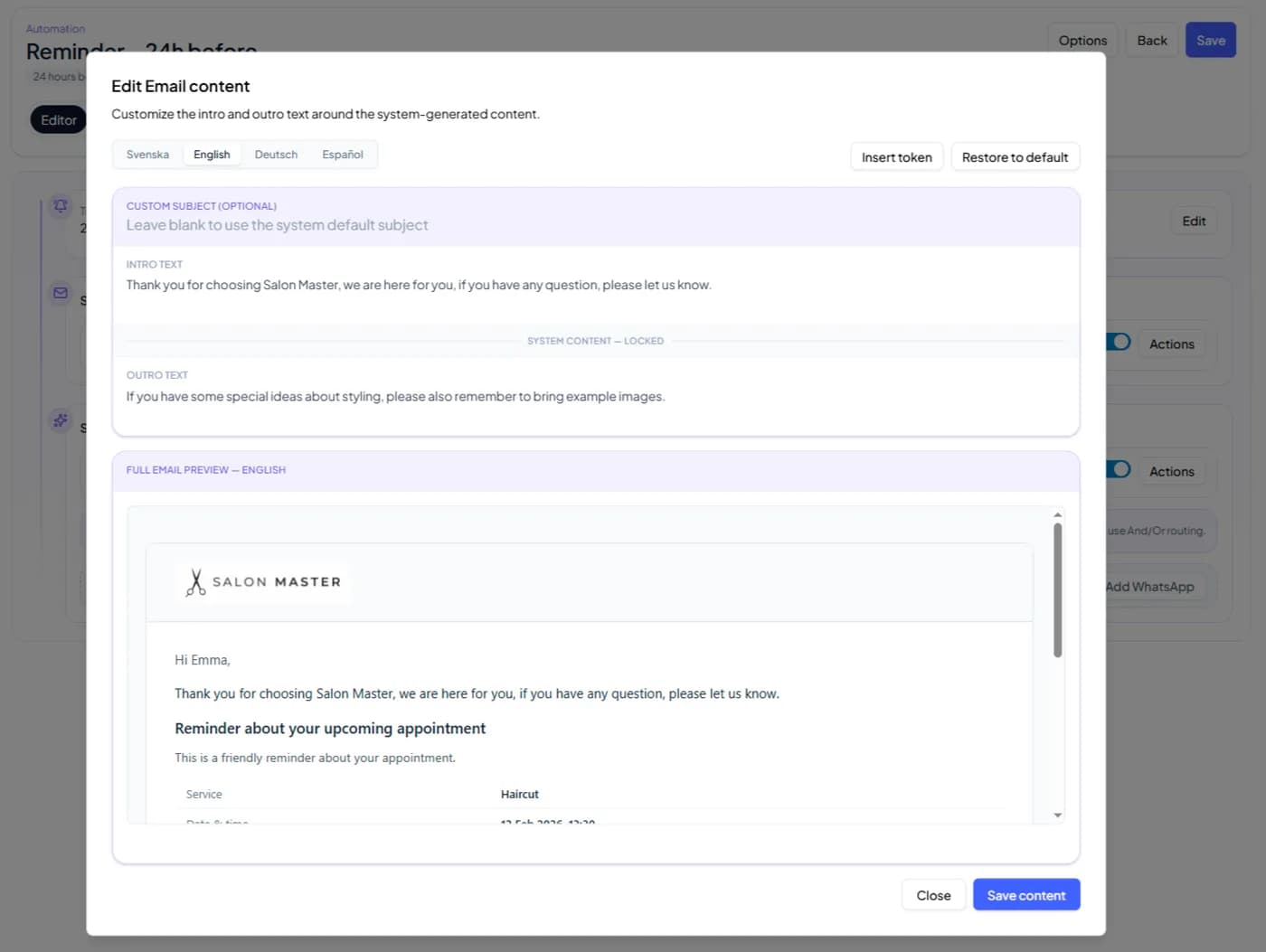The height and width of the screenshot is (952, 1266).
Task: Save the email content
Action: point(1026,894)
